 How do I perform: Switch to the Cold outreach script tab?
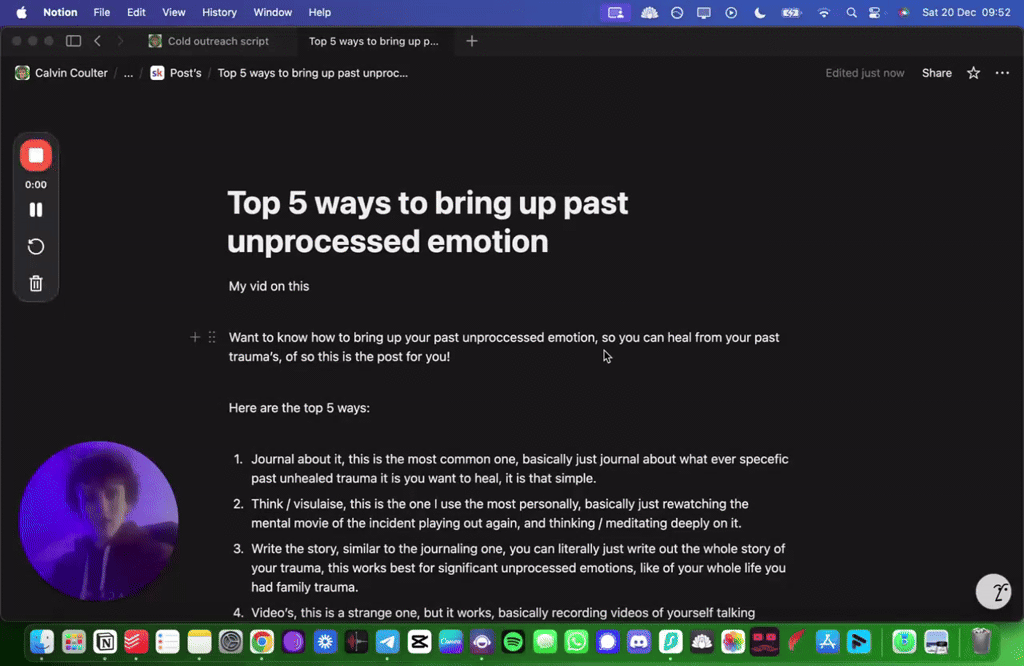pos(213,41)
